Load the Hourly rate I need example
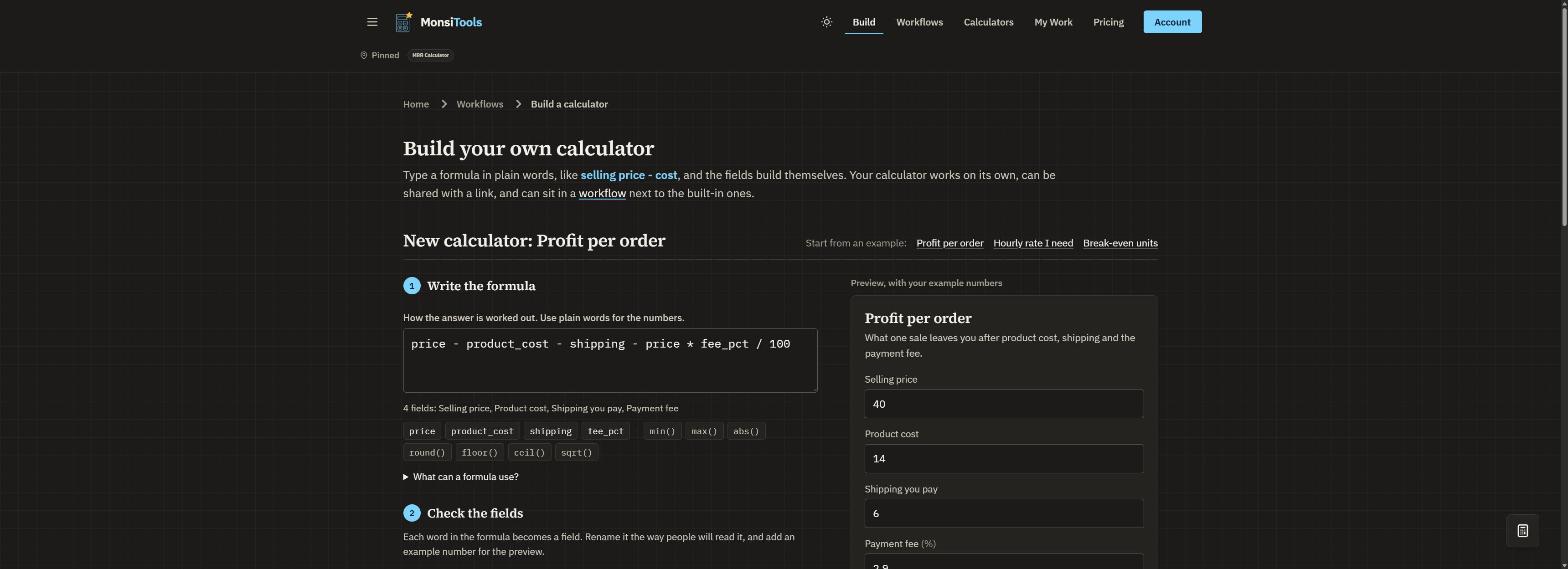This screenshot has width=1568, height=569. [x=1033, y=243]
